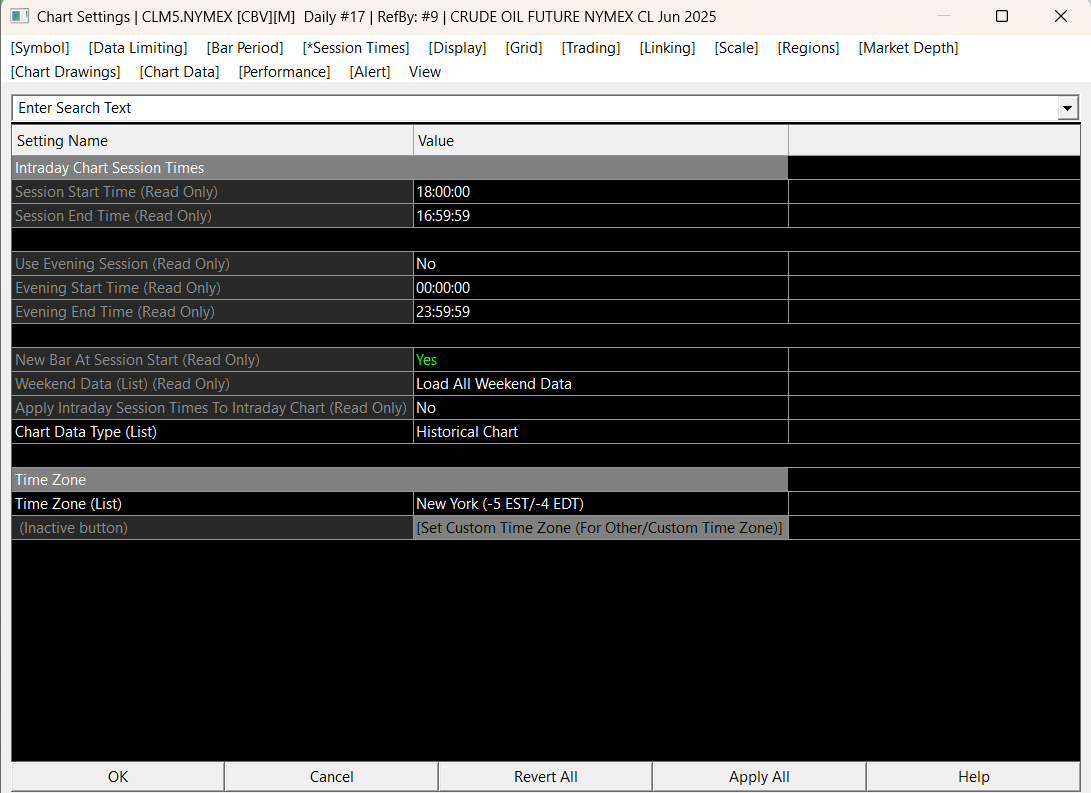Select the (Inactive button) label
This screenshot has height=793, width=1091.
point(212,528)
